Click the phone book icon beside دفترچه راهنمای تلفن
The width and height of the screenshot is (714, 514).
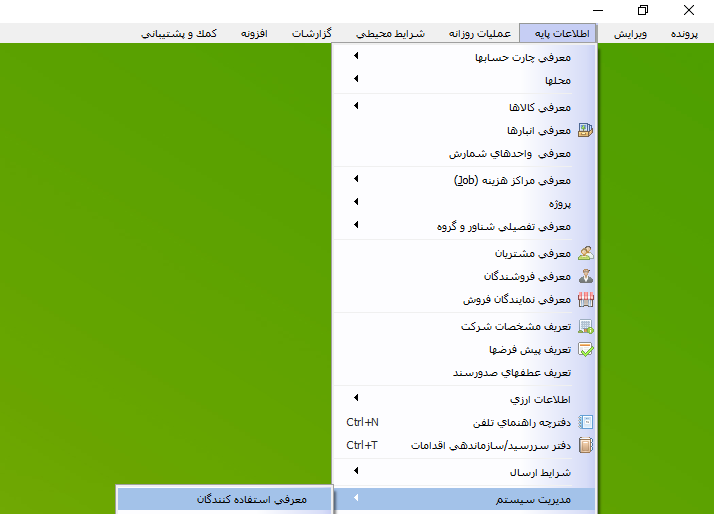tap(586, 422)
